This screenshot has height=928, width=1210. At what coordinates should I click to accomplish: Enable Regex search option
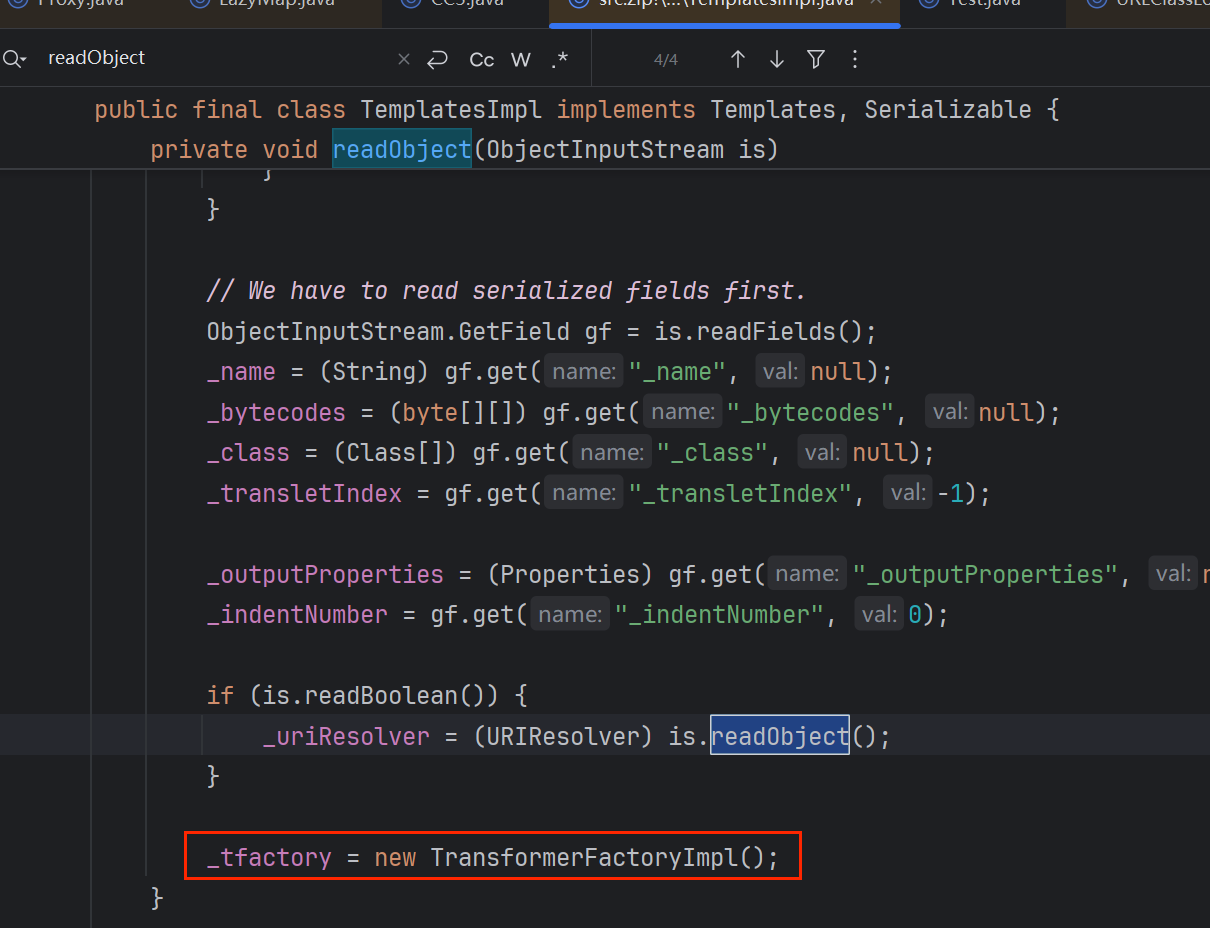coord(559,60)
